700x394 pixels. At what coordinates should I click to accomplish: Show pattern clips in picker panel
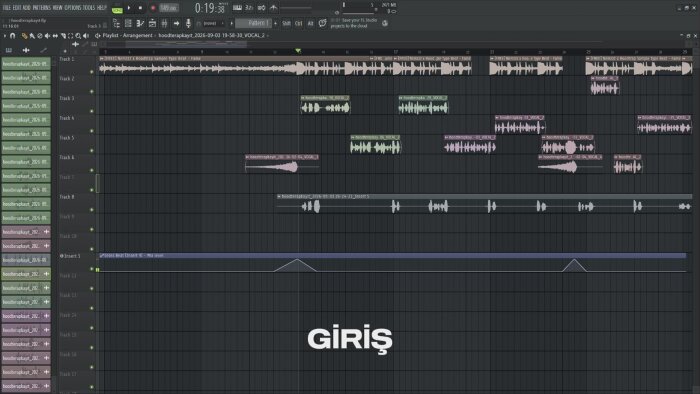click(x=9, y=50)
